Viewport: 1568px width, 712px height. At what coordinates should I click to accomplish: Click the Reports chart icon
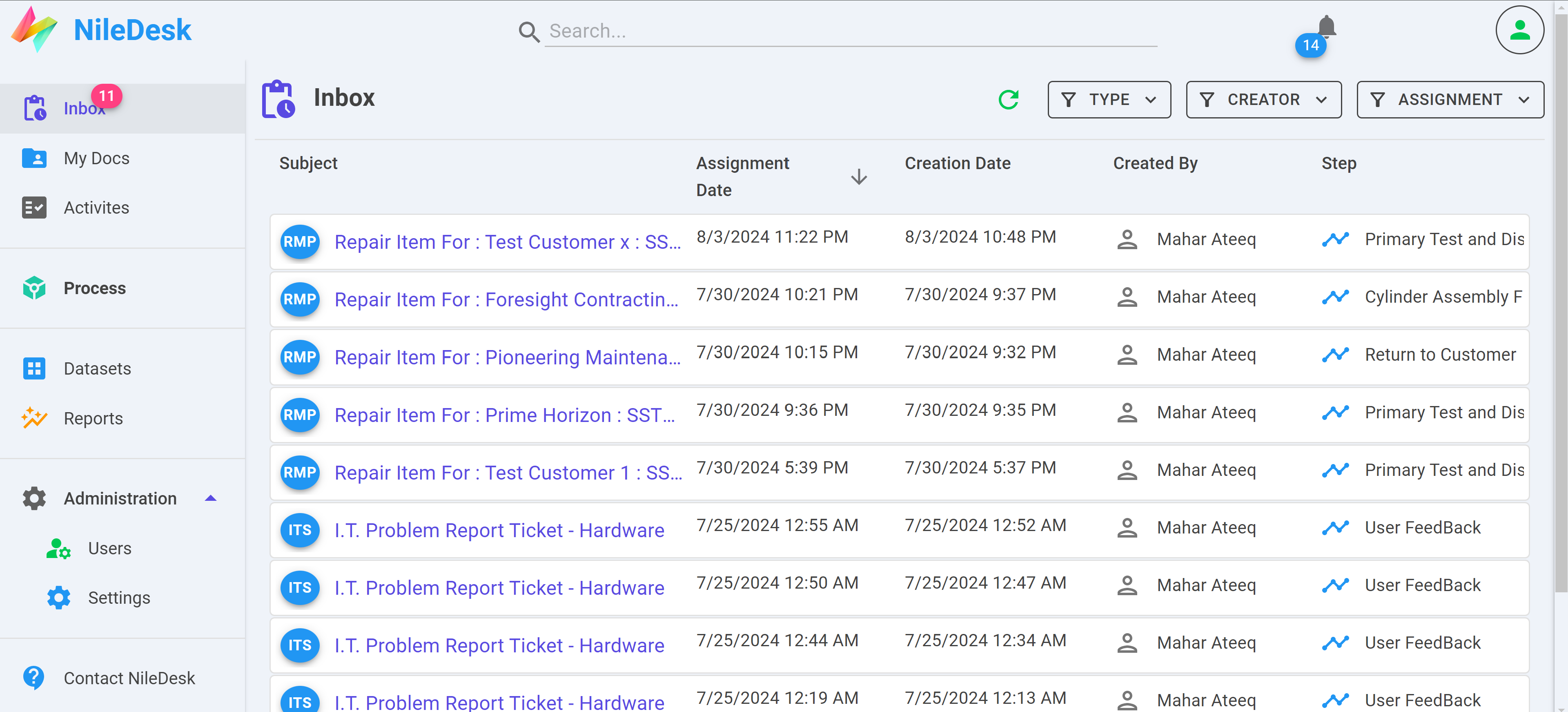(34, 418)
